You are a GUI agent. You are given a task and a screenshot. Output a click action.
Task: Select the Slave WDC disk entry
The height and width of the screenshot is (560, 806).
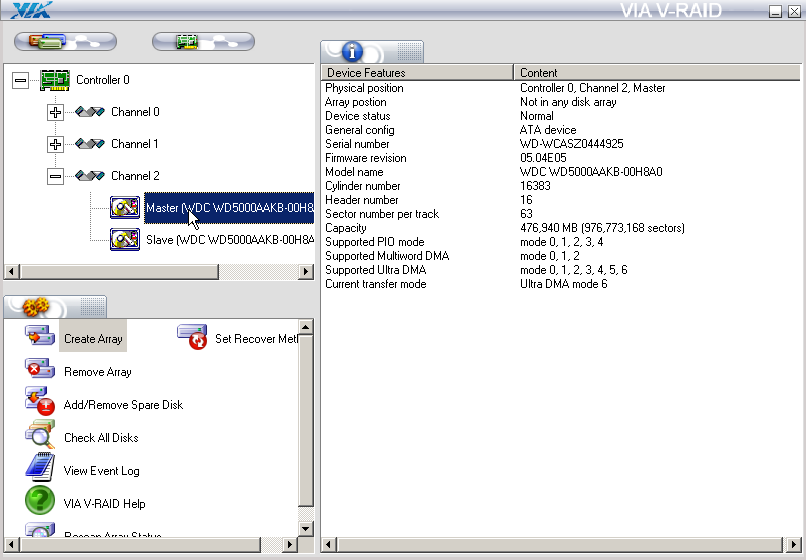click(229, 240)
